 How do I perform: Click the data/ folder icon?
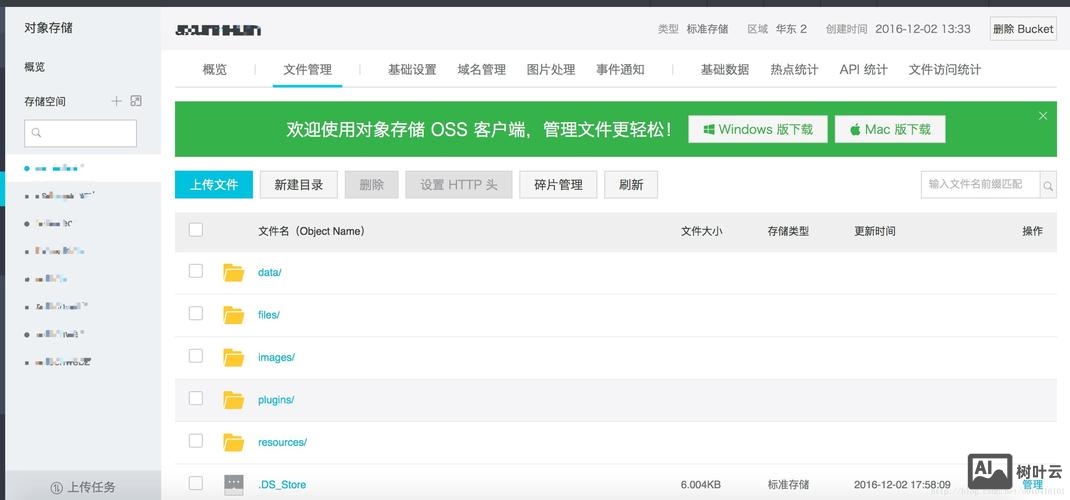[x=234, y=272]
